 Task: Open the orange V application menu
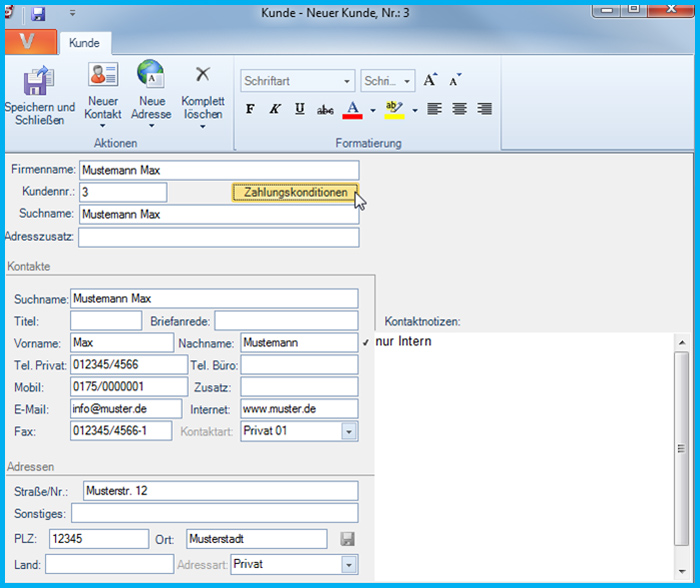click(31, 42)
